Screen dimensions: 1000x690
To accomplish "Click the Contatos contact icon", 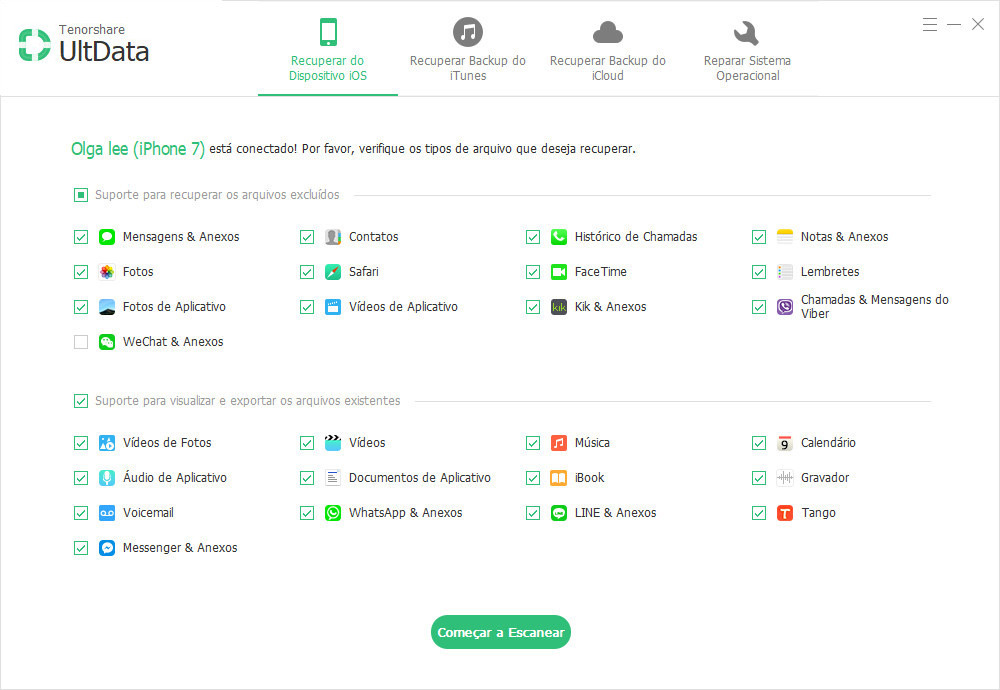I will pos(333,237).
